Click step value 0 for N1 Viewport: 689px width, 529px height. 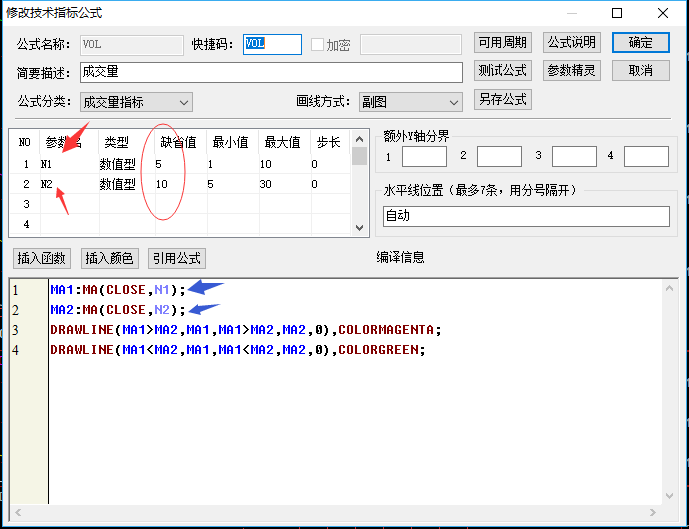[x=331, y=164]
